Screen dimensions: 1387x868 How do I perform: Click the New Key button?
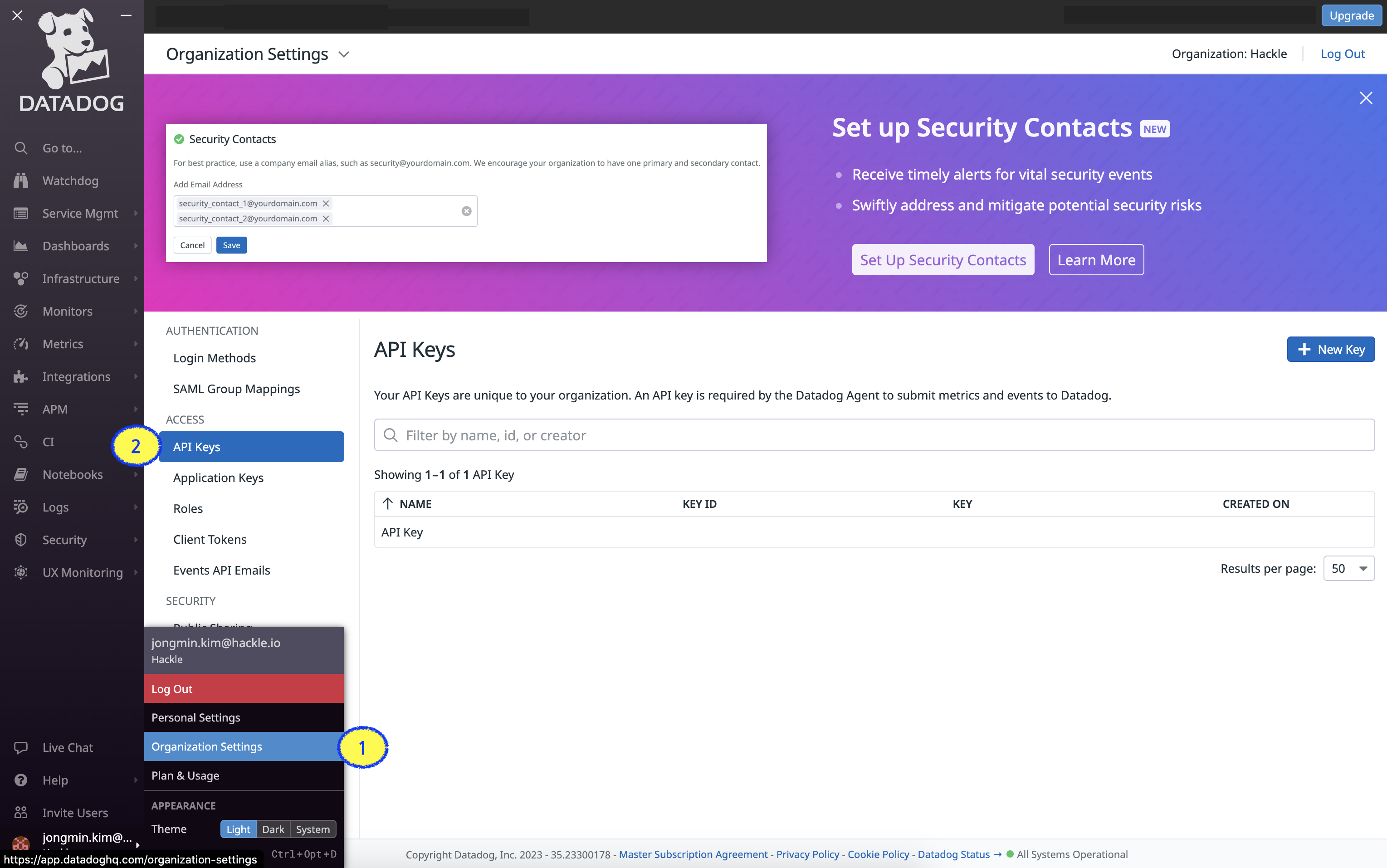(x=1330, y=349)
